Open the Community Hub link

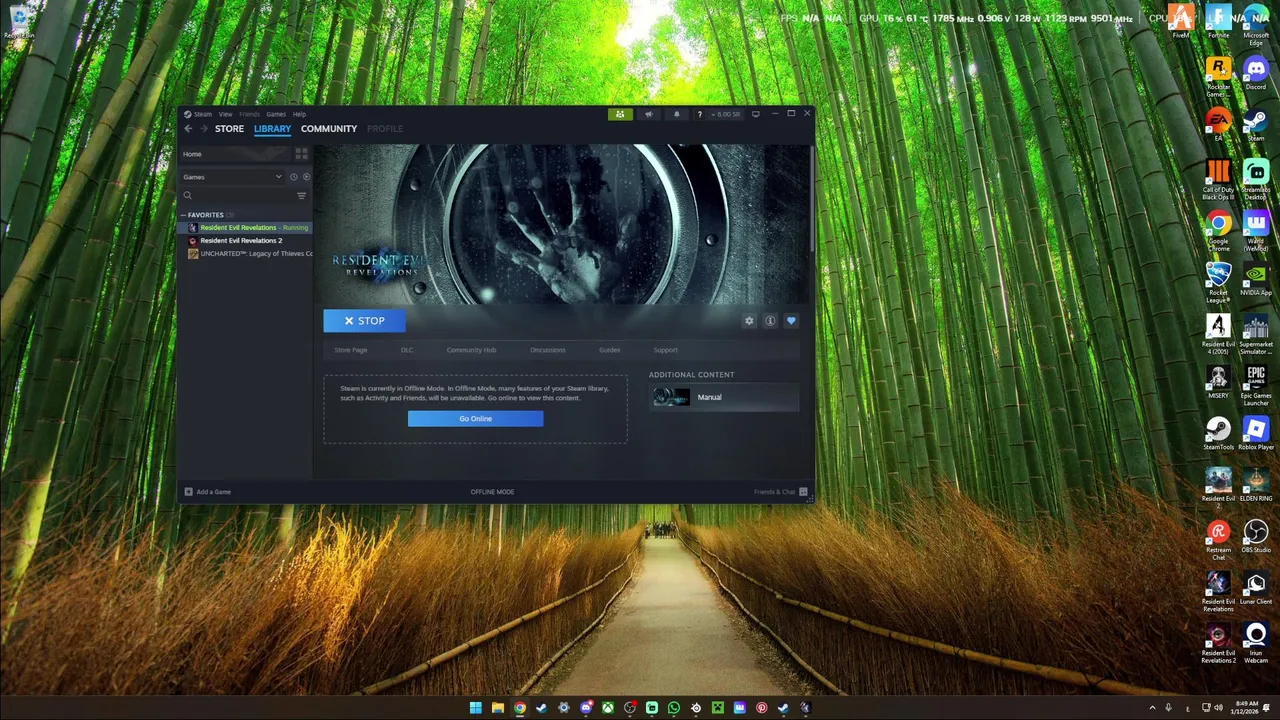471,350
